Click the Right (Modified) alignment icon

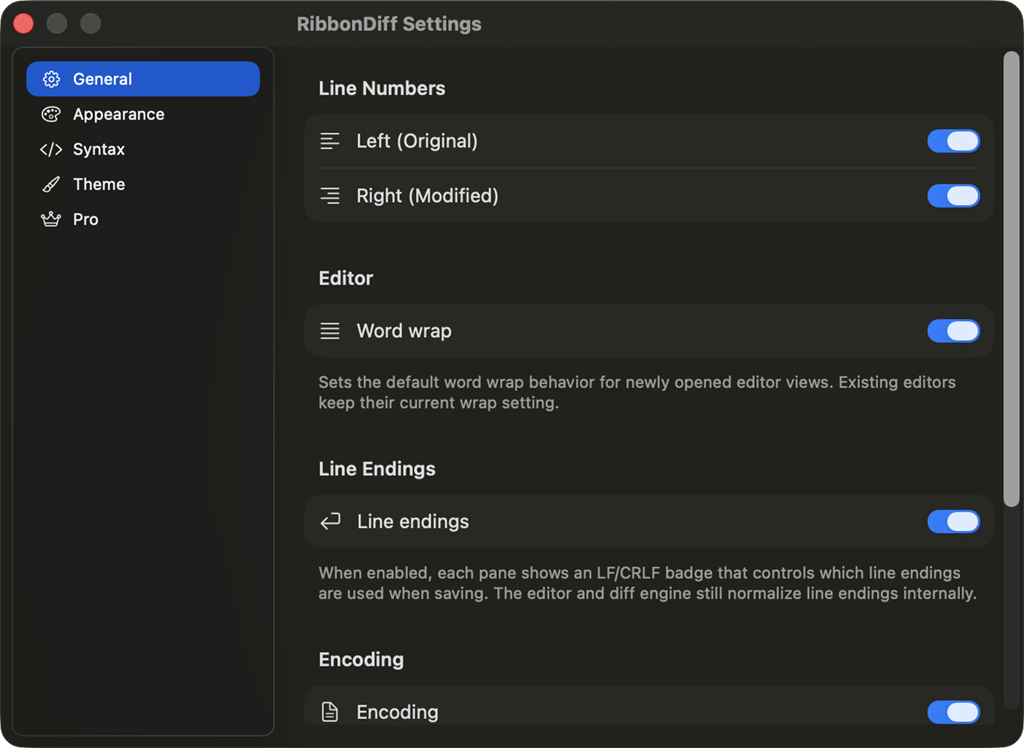(330, 196)
